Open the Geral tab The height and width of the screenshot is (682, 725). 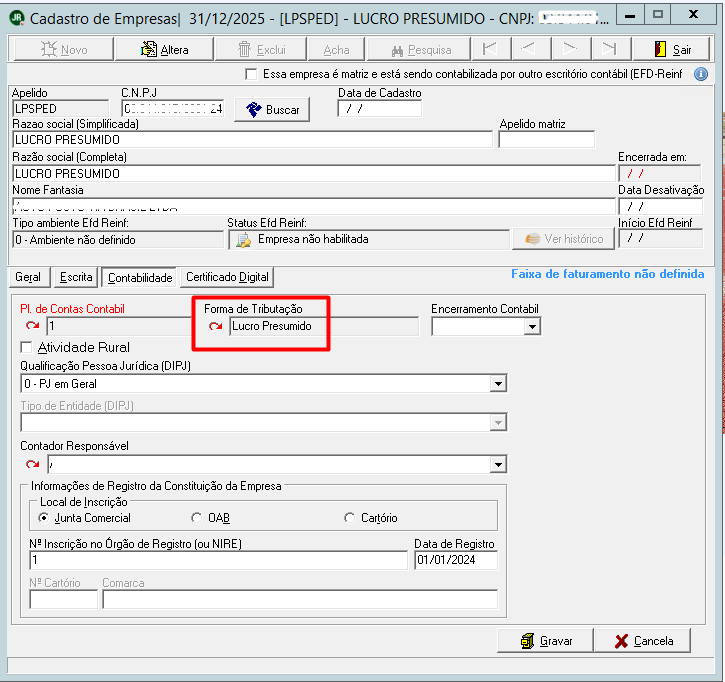point(28,277)
